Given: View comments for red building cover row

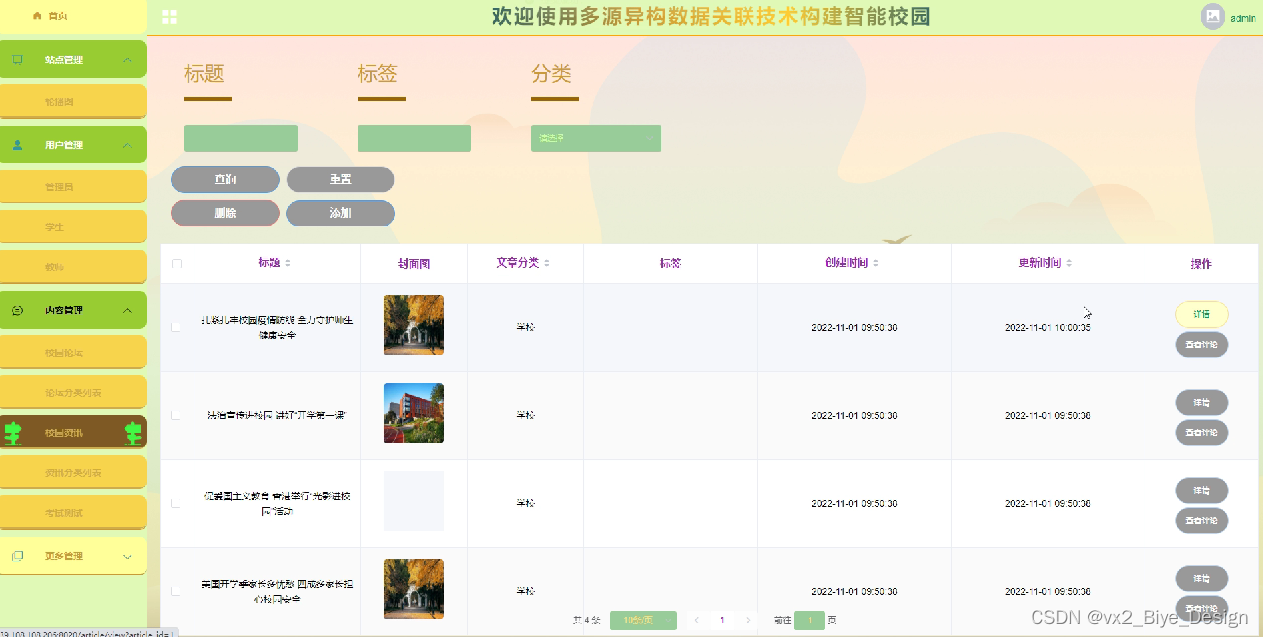Looking at the screenshot, I should click(x=1202, y=433).
